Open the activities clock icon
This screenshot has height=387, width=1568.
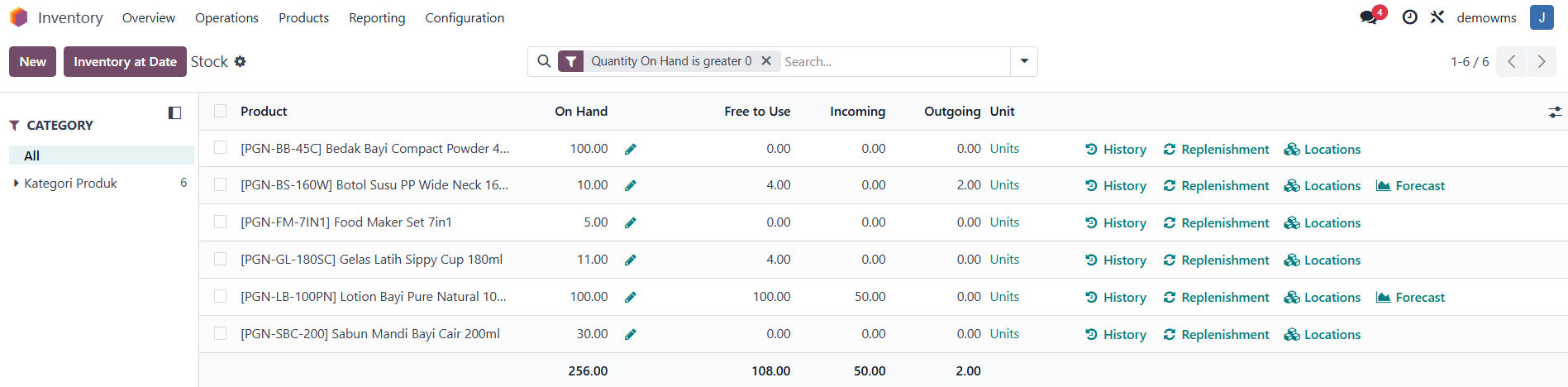coord(1410,17)
